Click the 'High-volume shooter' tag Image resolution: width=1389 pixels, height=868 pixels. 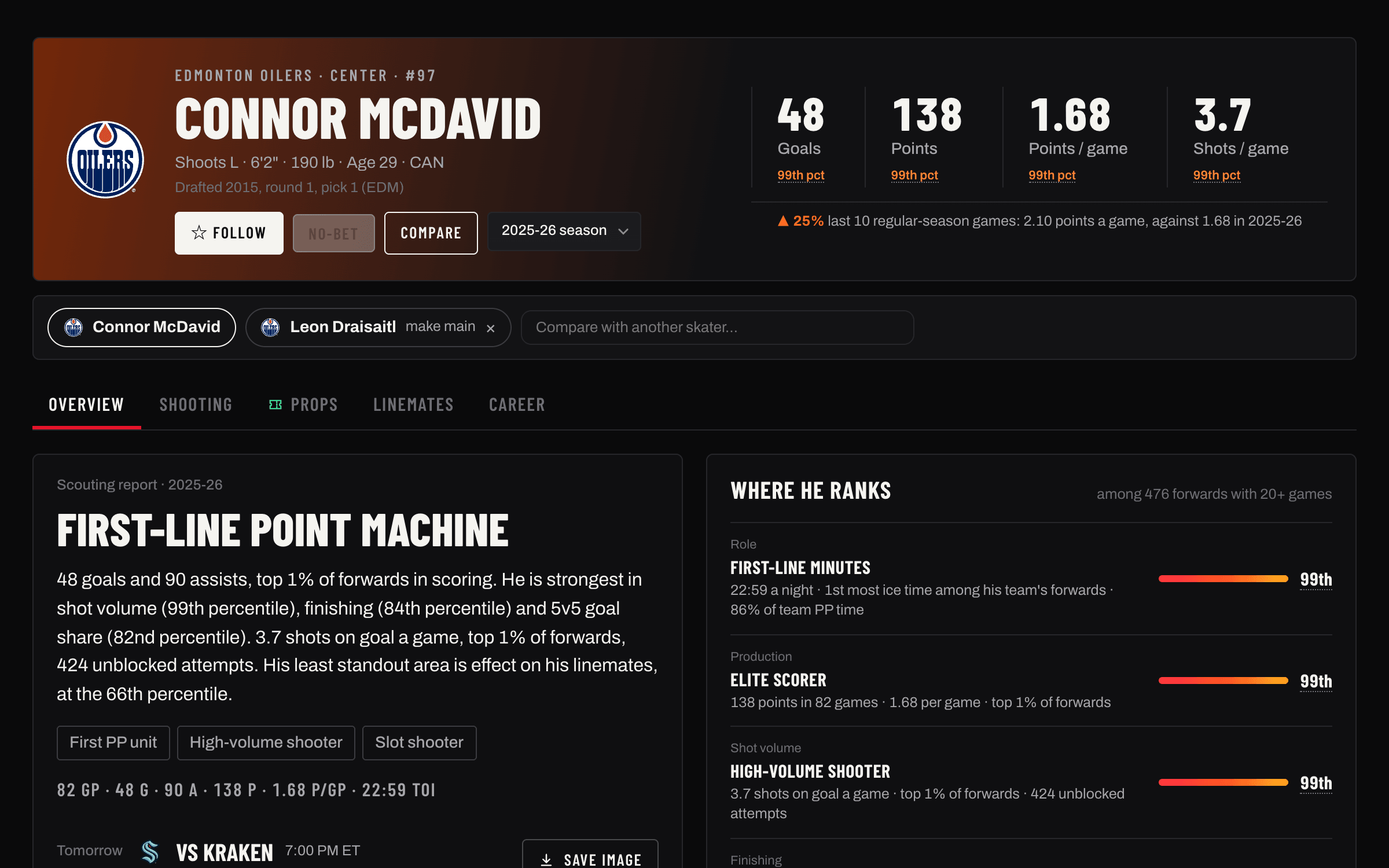[x=266, y=742]
